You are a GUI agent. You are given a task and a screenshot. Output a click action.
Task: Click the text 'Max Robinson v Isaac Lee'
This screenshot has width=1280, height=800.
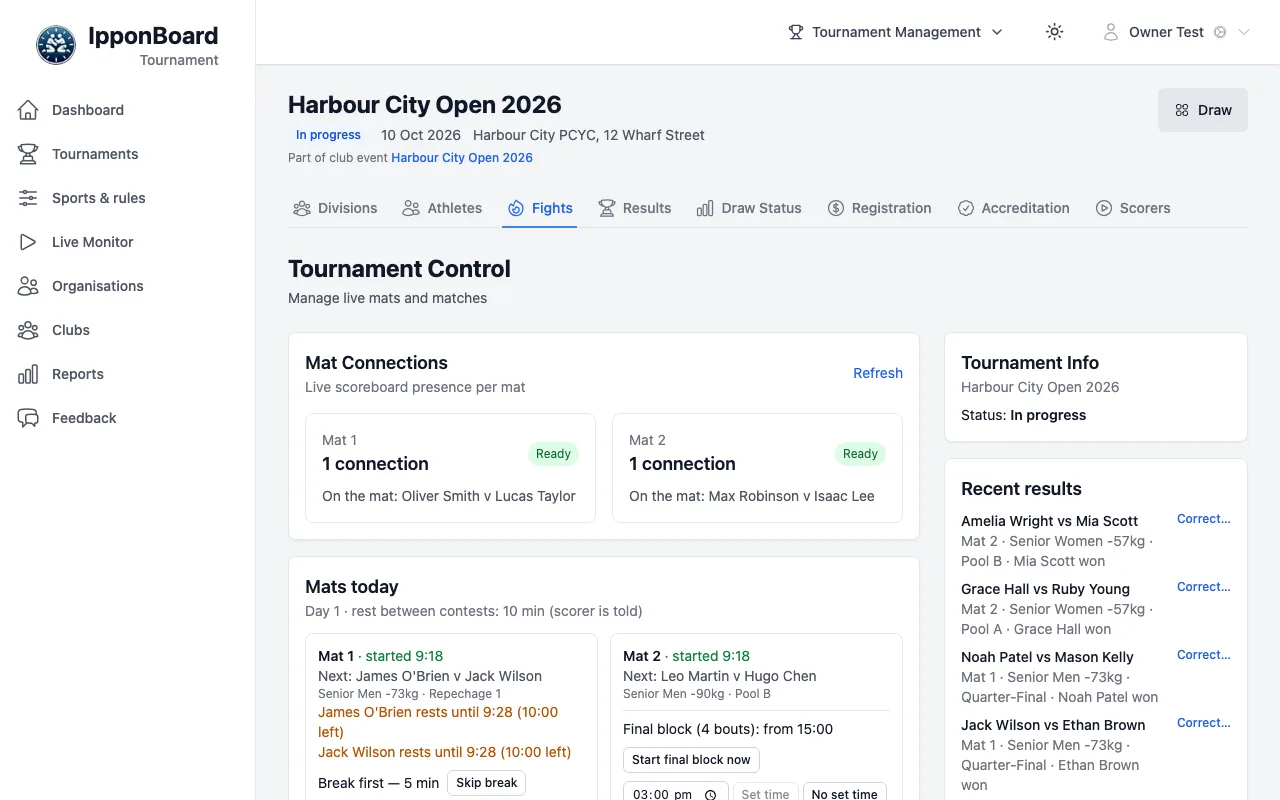792,496
